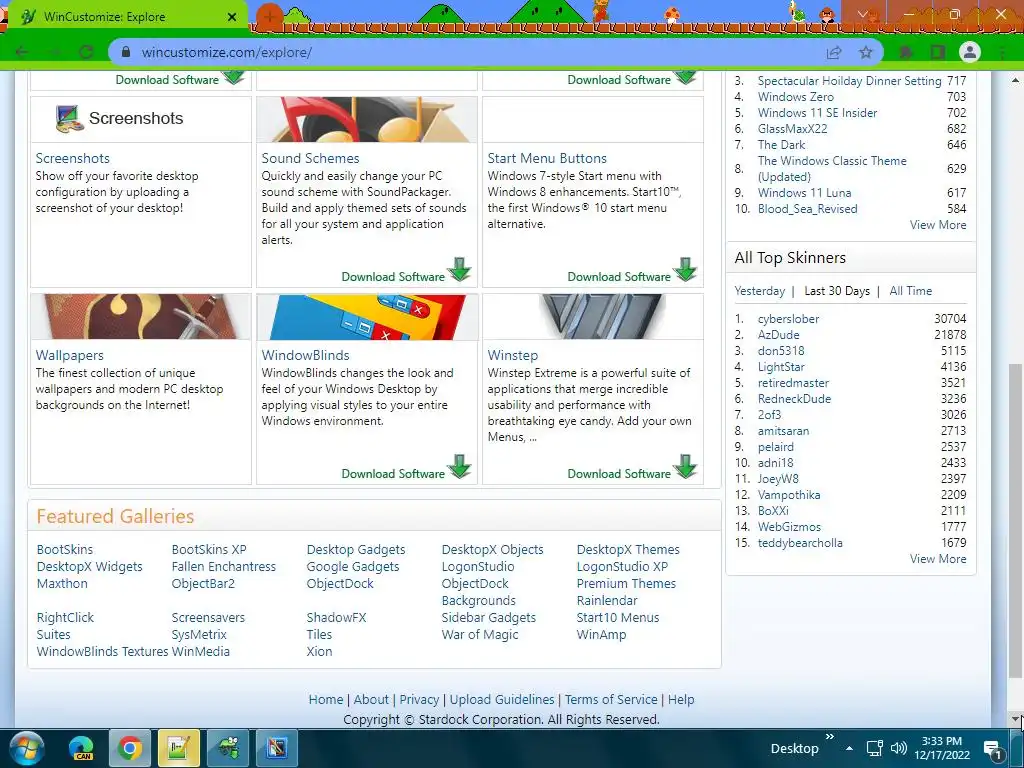Open the Xion gallery

[x=319, y=652]
